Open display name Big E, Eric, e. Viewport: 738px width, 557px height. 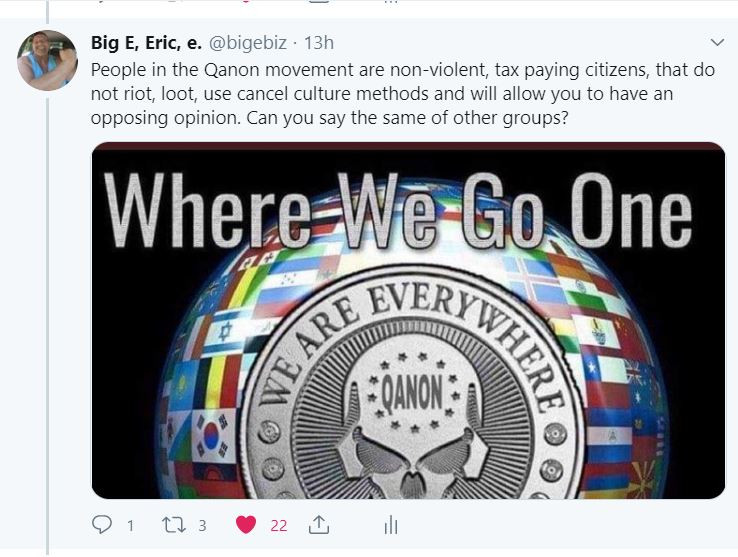click(146, 43)
